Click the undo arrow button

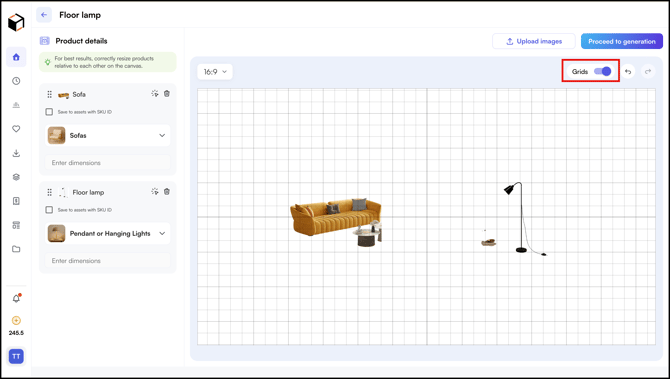coord(628,71)
